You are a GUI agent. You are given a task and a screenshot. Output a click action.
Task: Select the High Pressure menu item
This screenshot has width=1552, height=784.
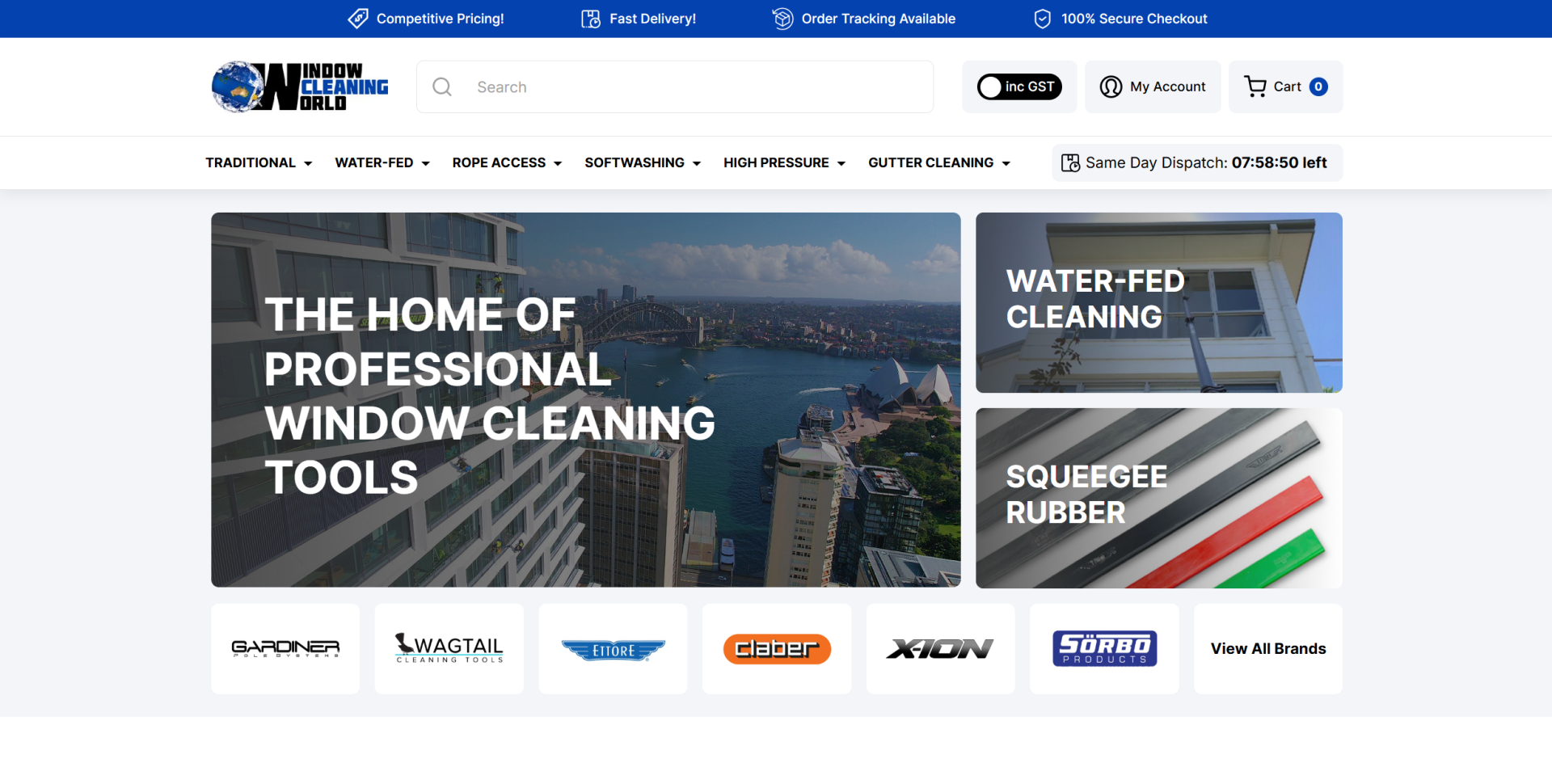pyautogui.click(x=784, y=163)
